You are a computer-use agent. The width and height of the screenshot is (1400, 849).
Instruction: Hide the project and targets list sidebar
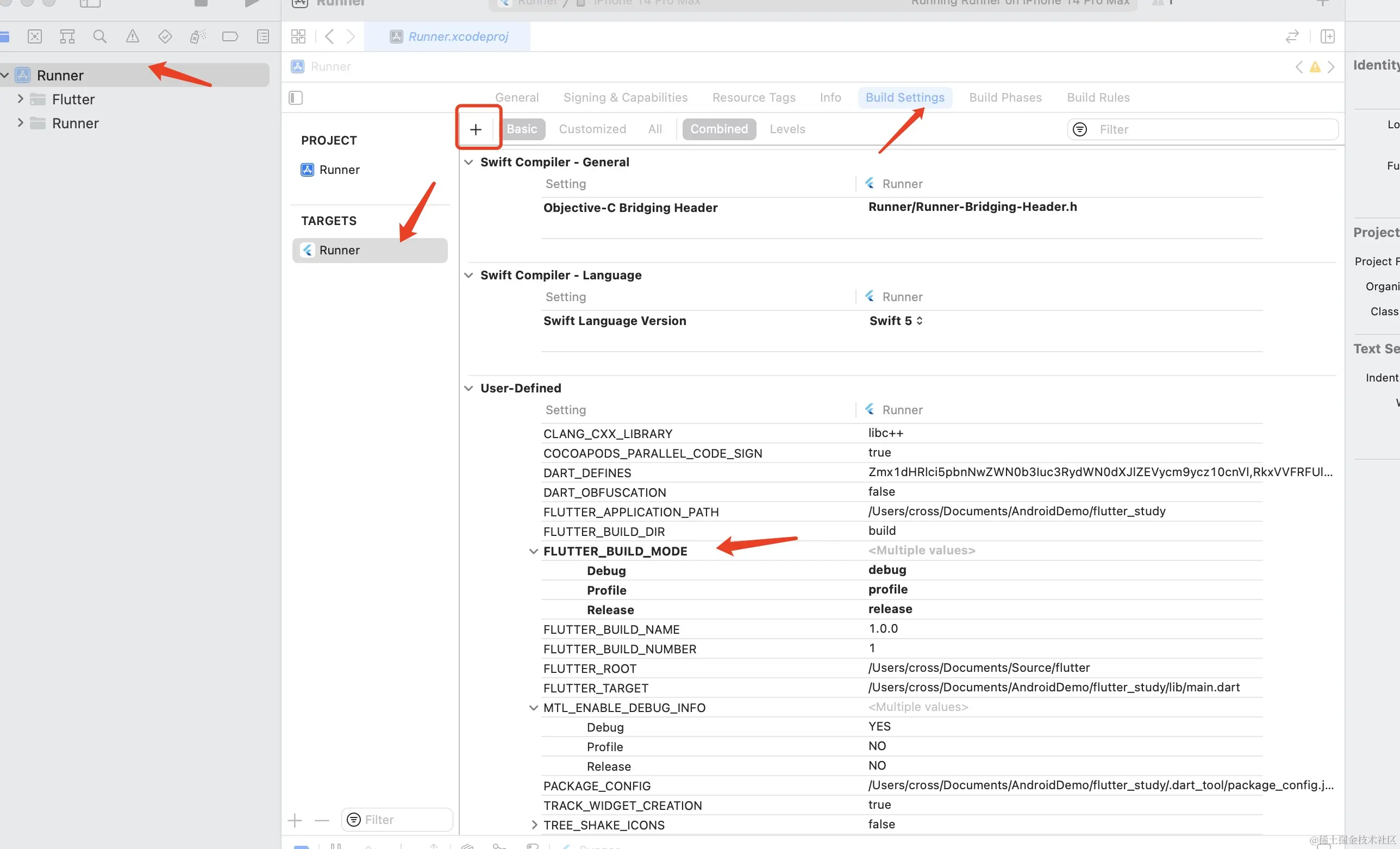(296, 98)
